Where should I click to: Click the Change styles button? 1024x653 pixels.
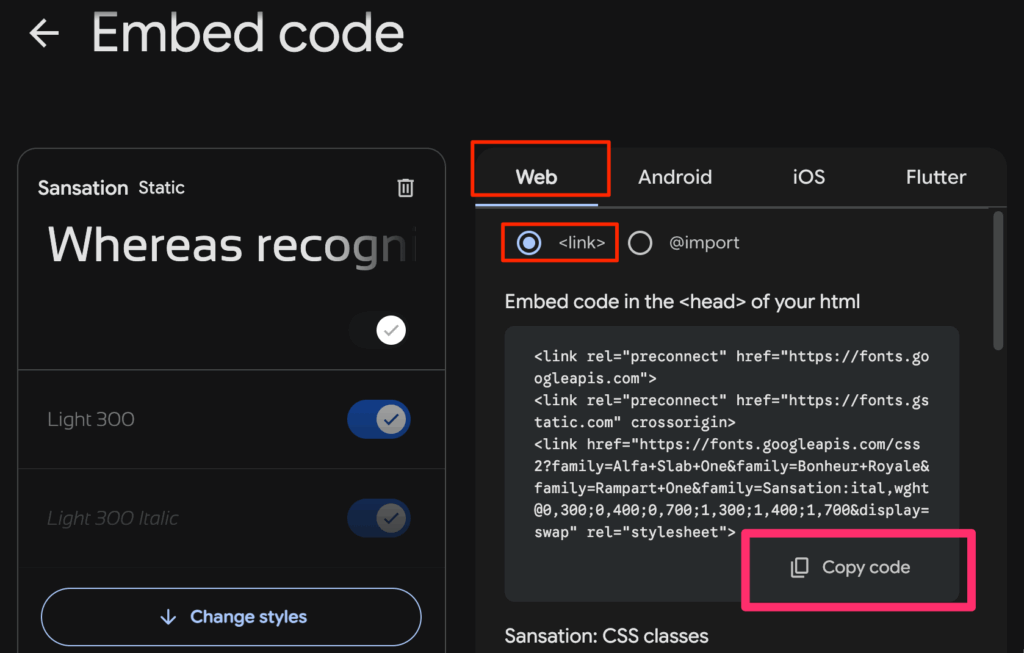coord(231,617)
